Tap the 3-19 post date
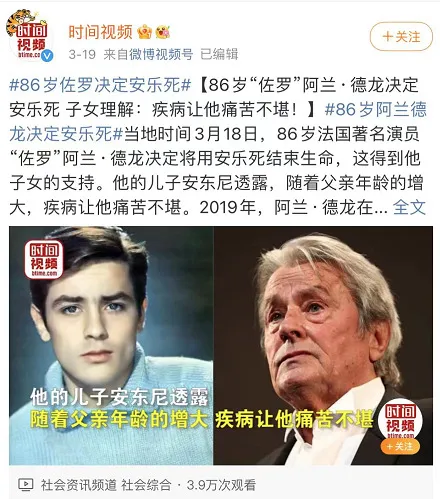 (x=82, y=54)
